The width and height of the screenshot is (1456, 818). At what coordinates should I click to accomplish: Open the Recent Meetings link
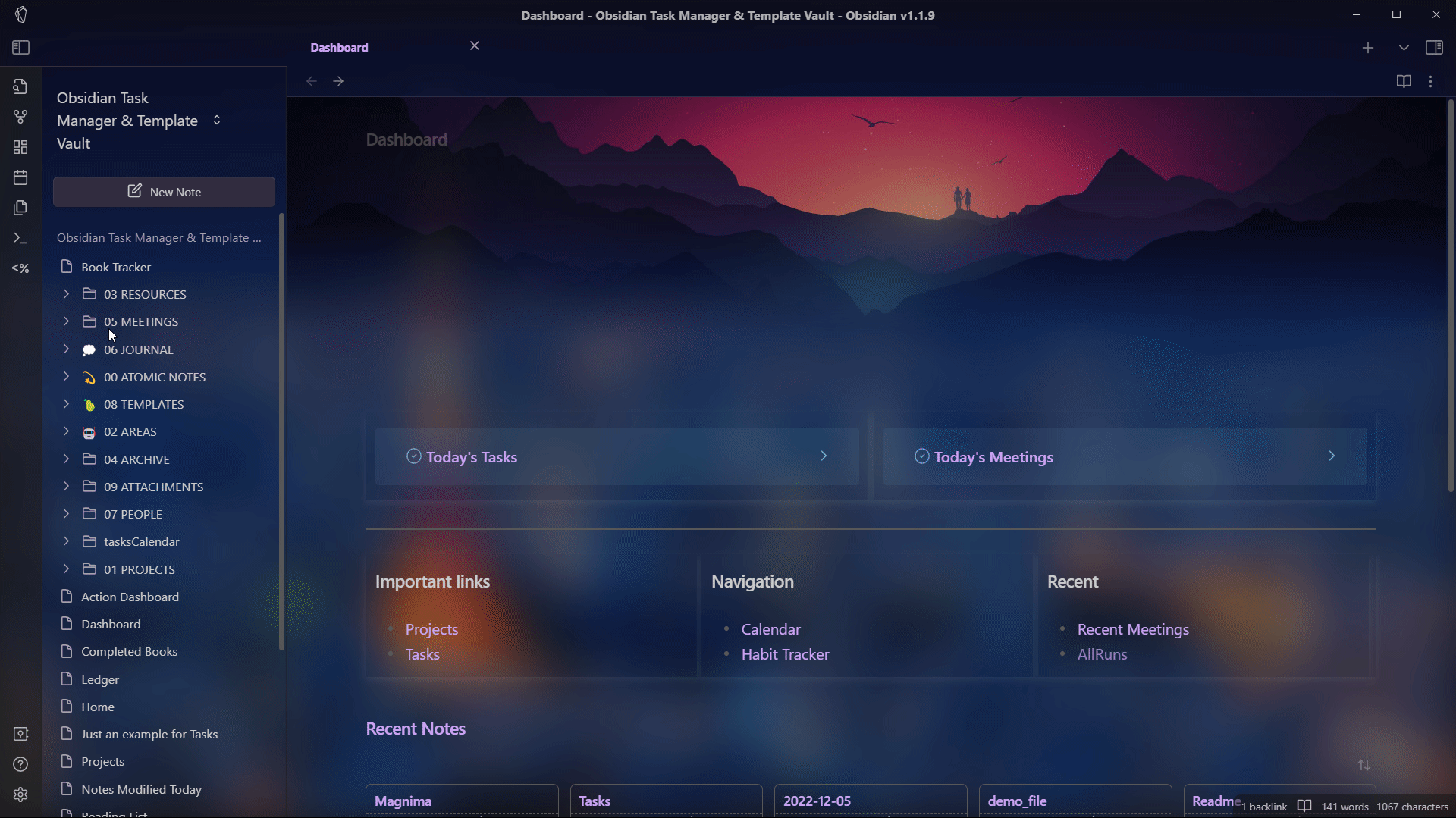coord(1133,629)
